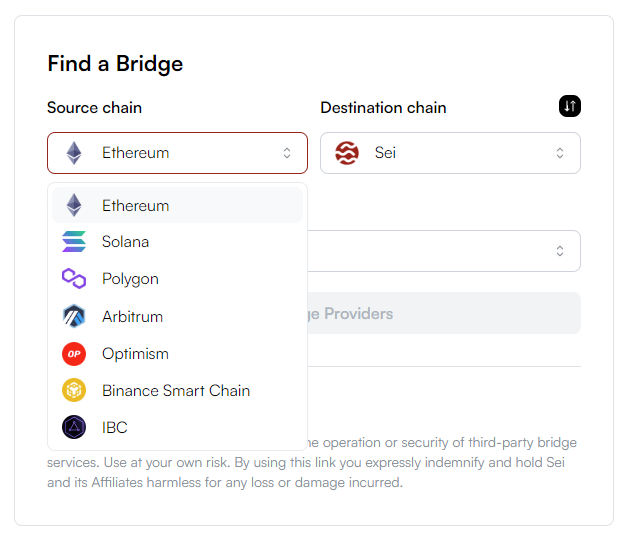Click the Binance Smart Chain logo icon
The width and height of the screenshot is (629, 539).
[x=74, y=390]
